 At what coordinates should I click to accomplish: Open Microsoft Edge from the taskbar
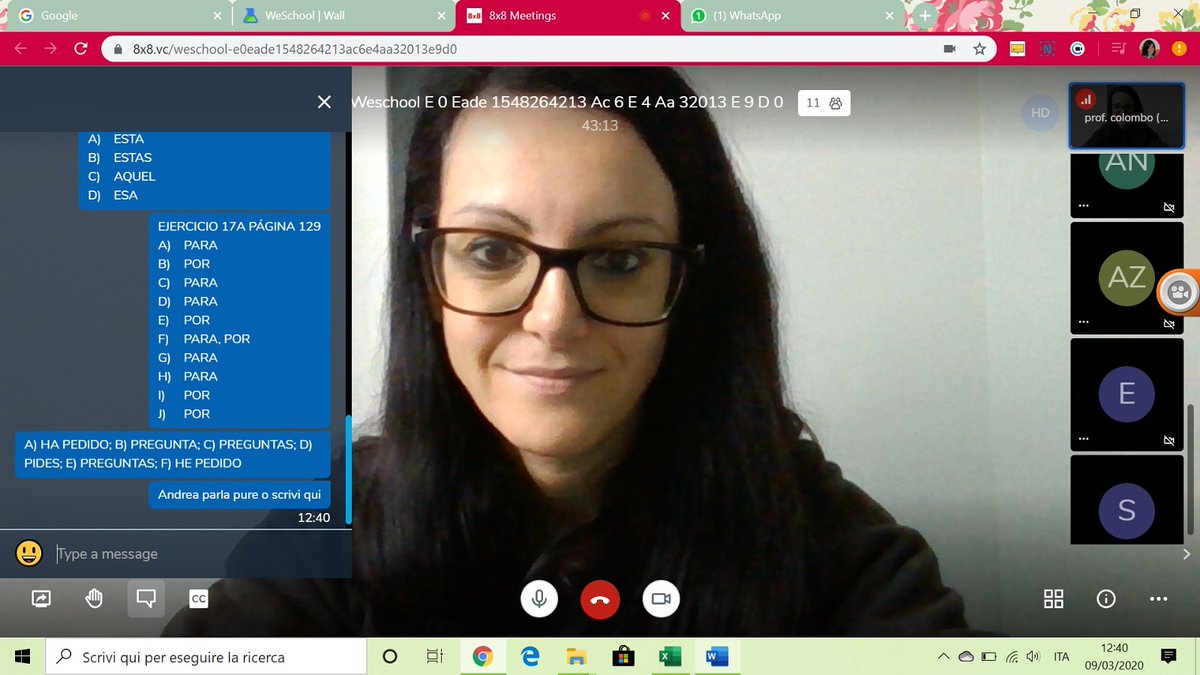tap(530, 656)
